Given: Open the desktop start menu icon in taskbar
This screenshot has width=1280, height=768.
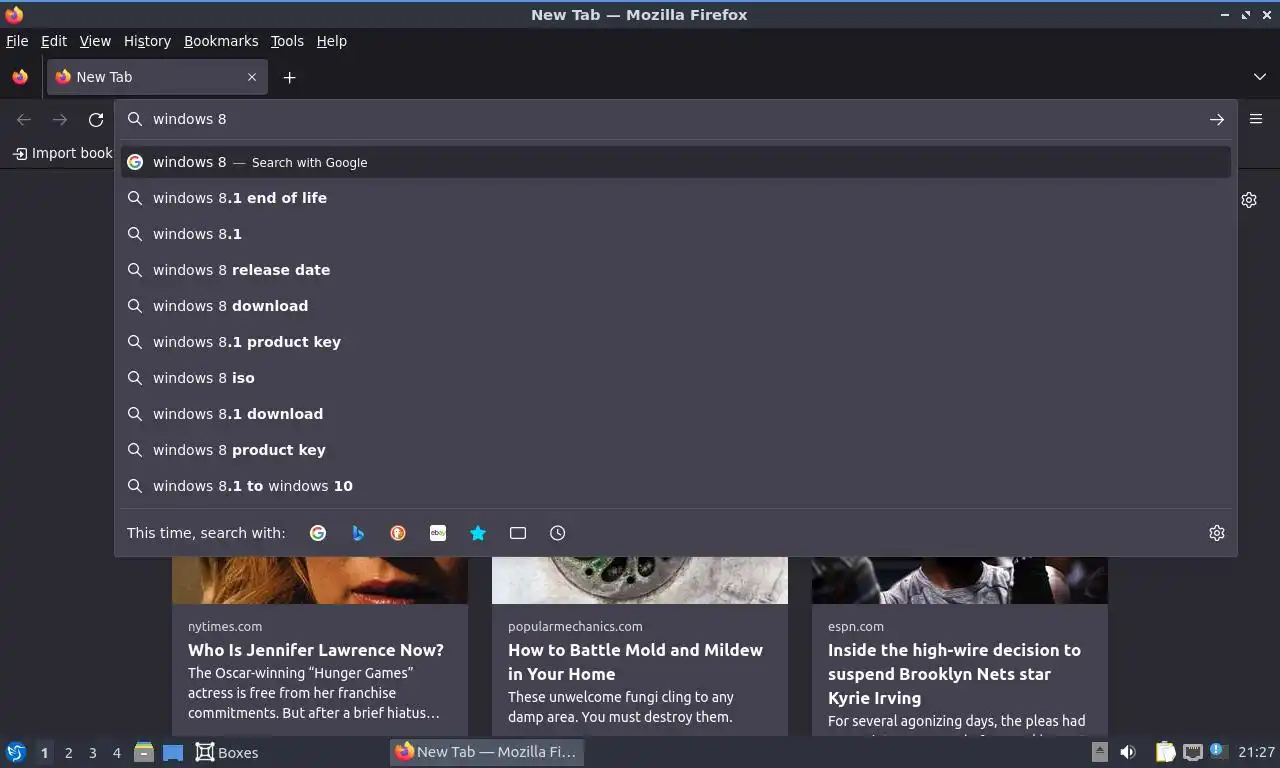Looking at the screenshot, I should click(16, 752).
